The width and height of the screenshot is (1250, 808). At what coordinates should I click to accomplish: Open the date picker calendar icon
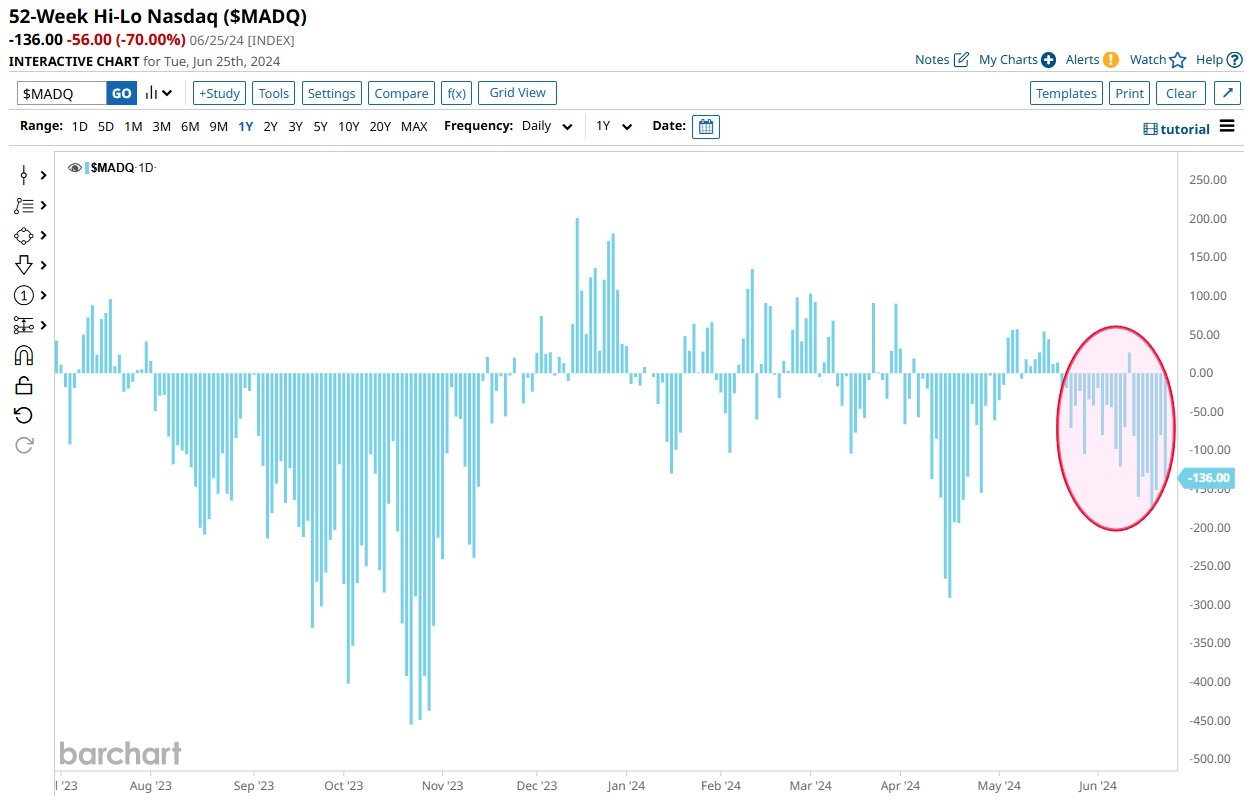(x=705, y=127)
